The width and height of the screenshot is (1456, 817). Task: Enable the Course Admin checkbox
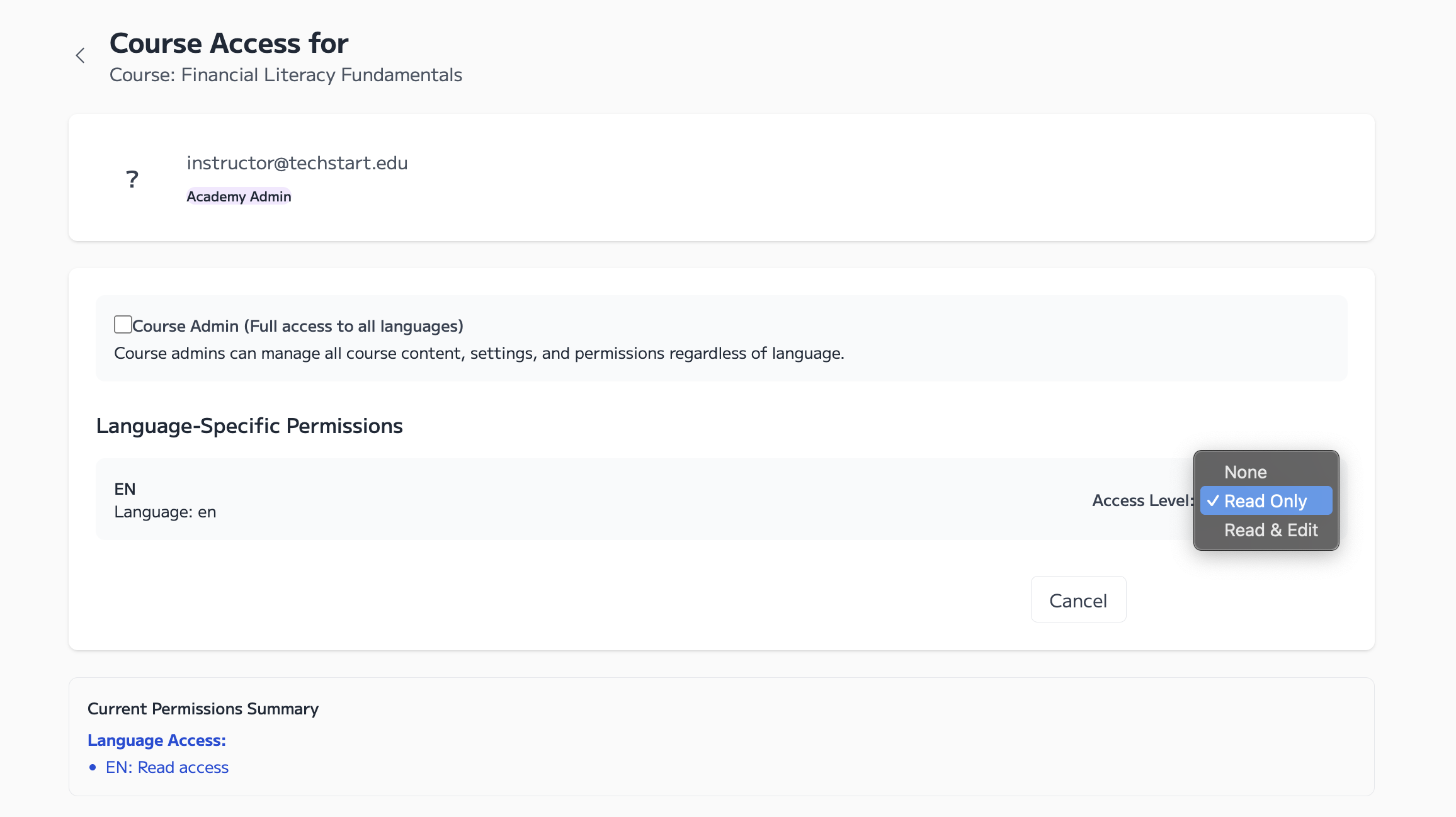[x=123, y=325]
